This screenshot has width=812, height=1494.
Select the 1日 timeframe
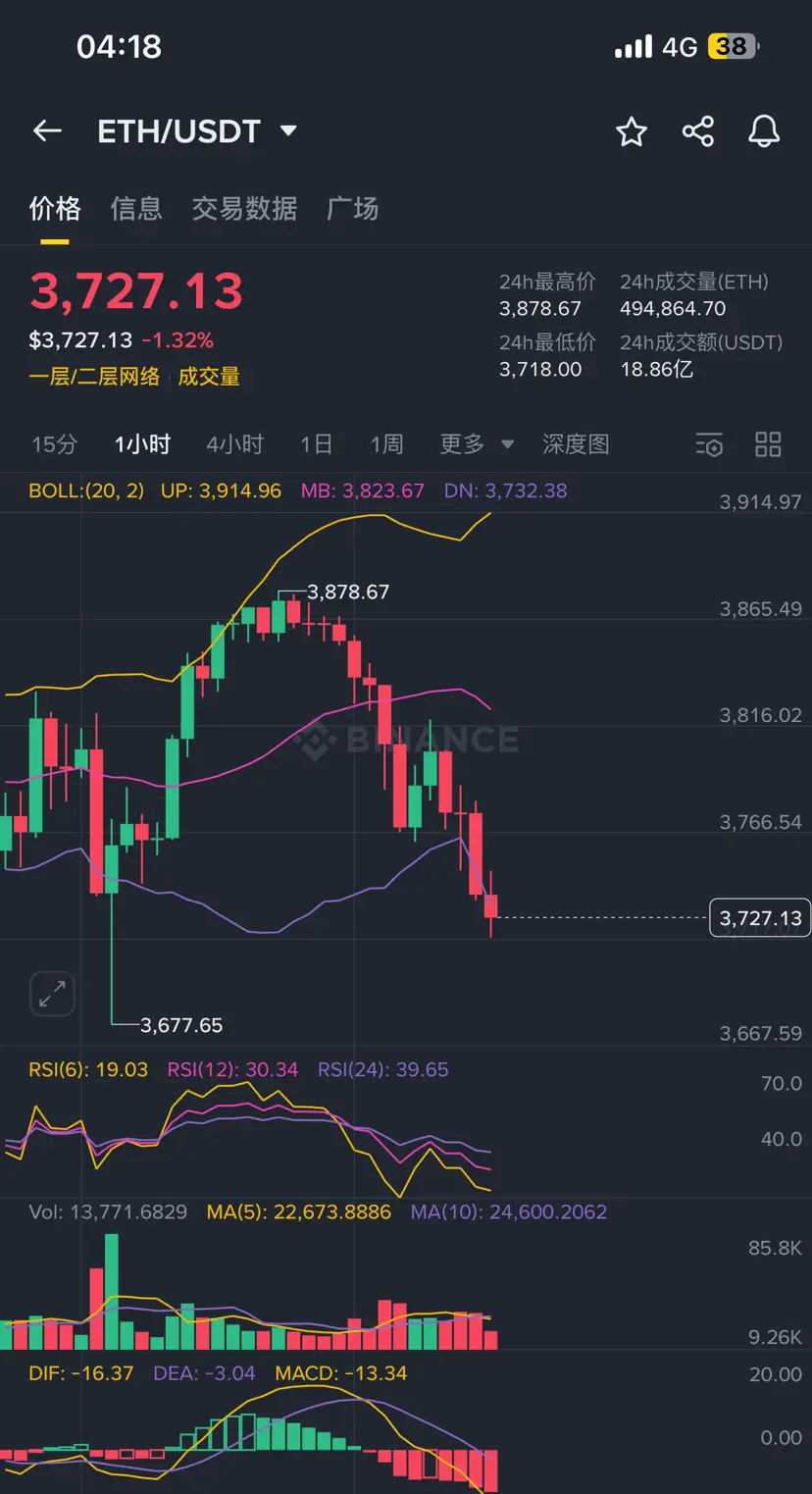coord(317,444)
